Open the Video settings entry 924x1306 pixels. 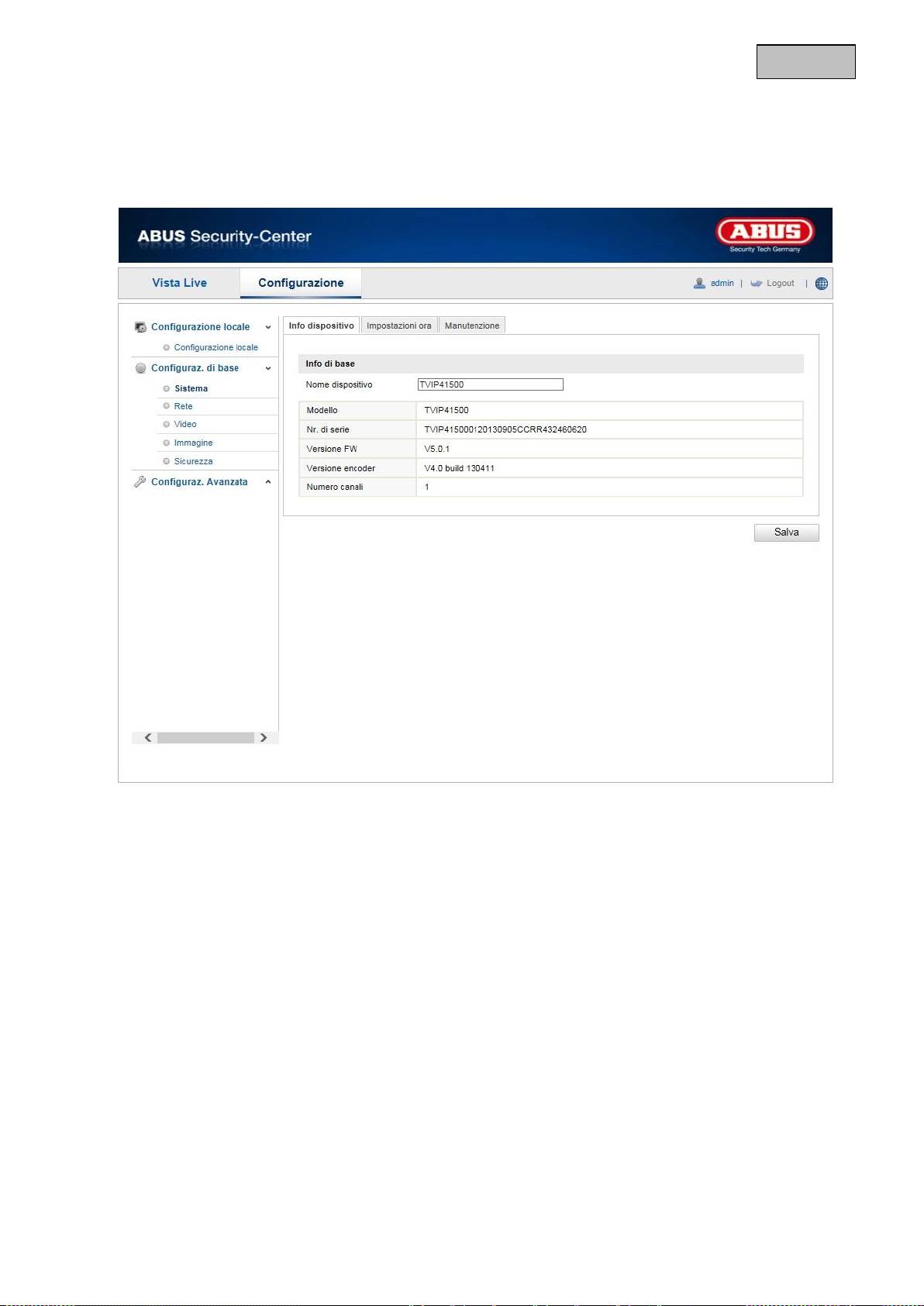pyautogui.click(x=185, y=424)
